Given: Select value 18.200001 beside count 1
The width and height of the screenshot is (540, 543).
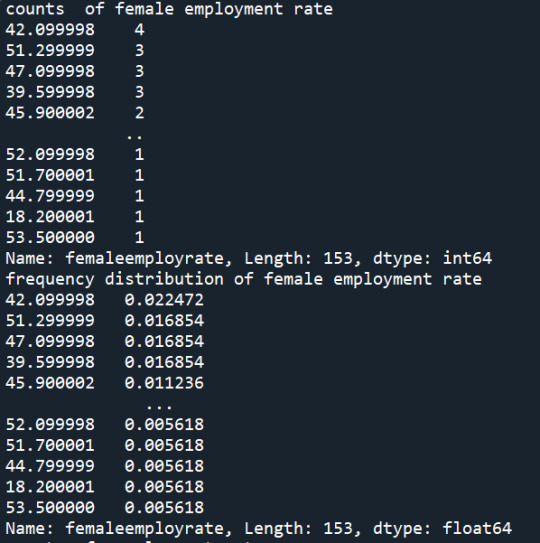Looking at the screenshot, I should (x=50, y=217).
